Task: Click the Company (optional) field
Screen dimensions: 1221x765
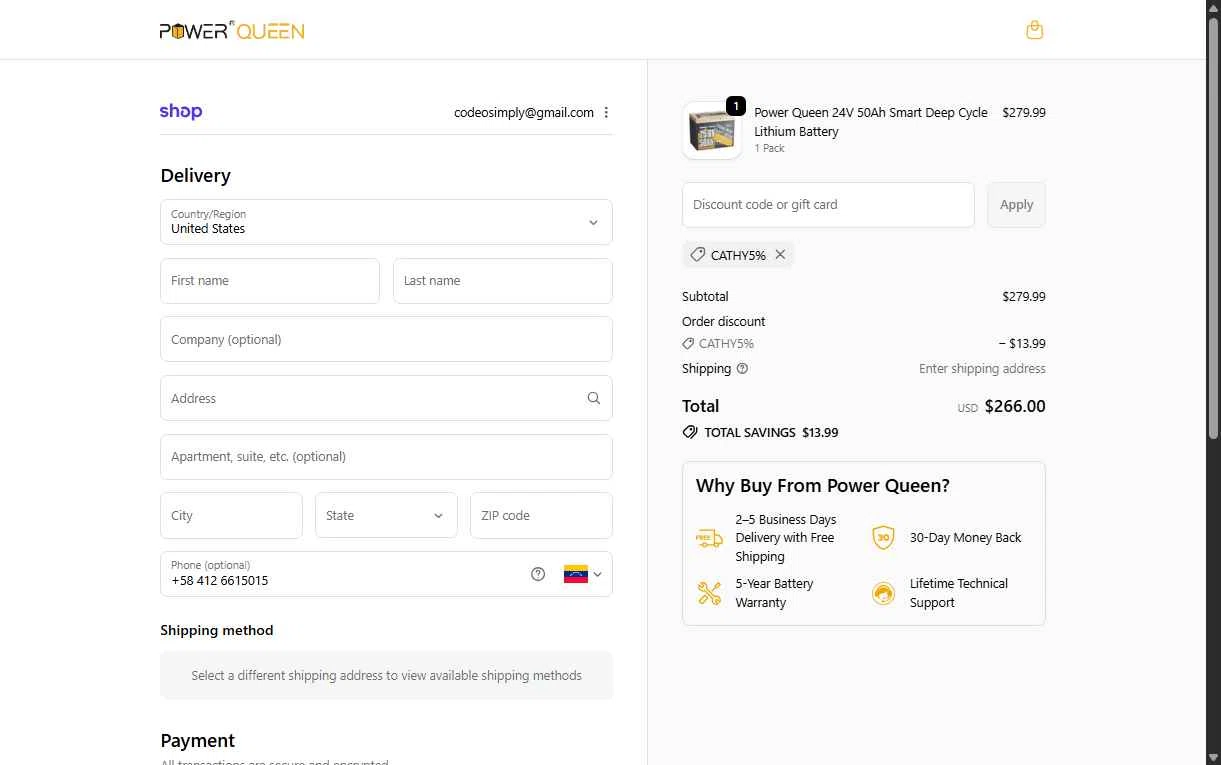Action: pos(386,339)
